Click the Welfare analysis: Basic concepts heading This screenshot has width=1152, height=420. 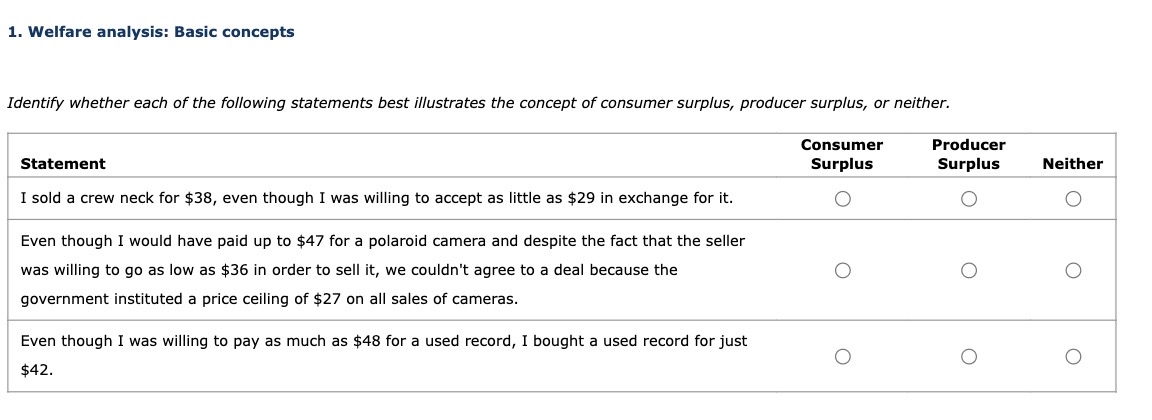(151, 32)
